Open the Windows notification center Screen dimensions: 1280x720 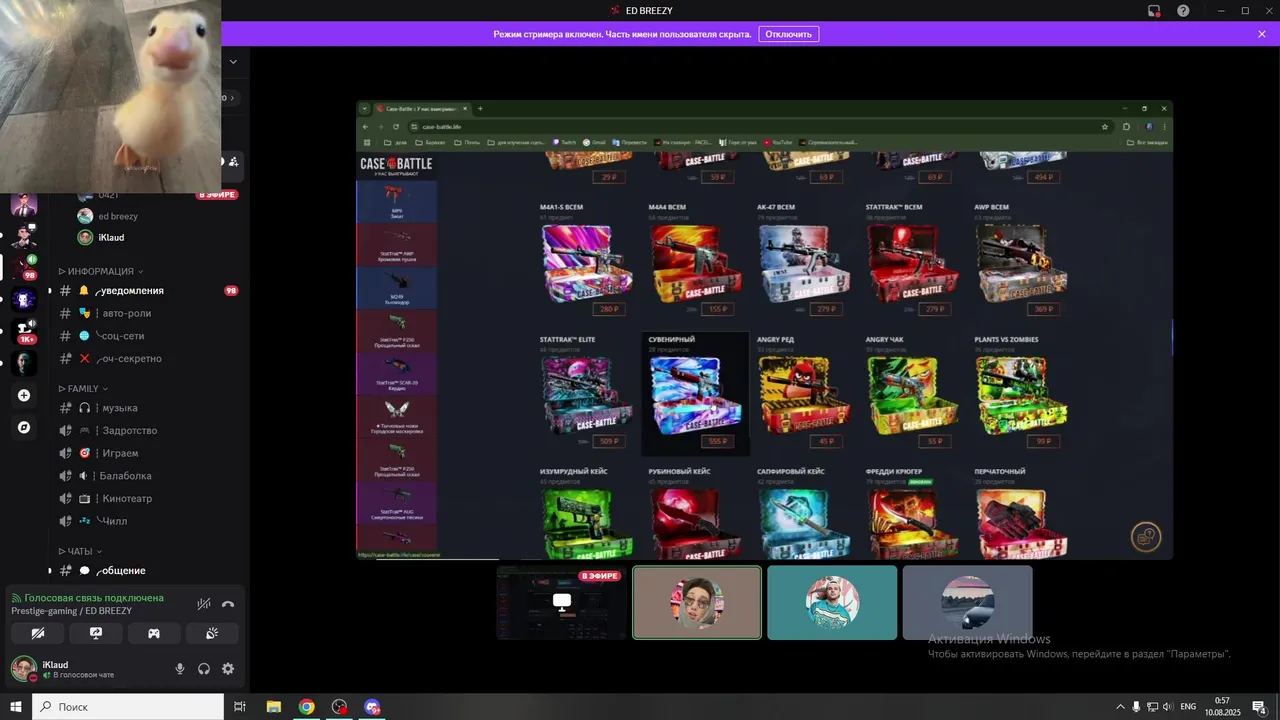pyautogui.click(x=1259, y=707)
